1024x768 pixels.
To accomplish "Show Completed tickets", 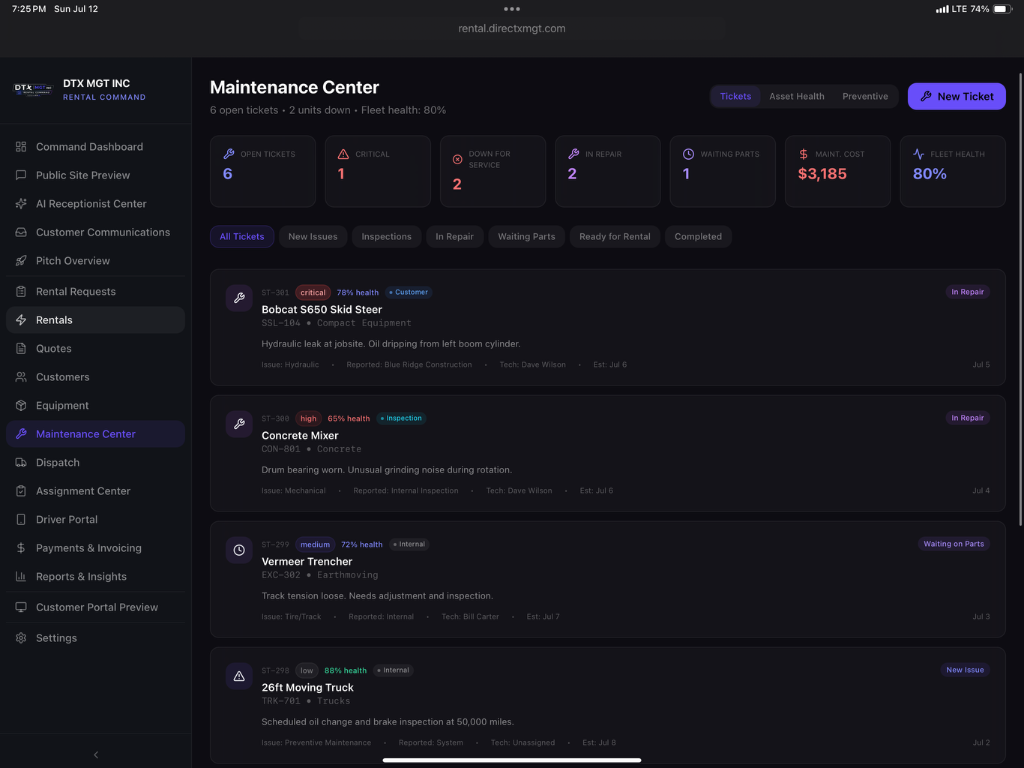I will [698, 236].
